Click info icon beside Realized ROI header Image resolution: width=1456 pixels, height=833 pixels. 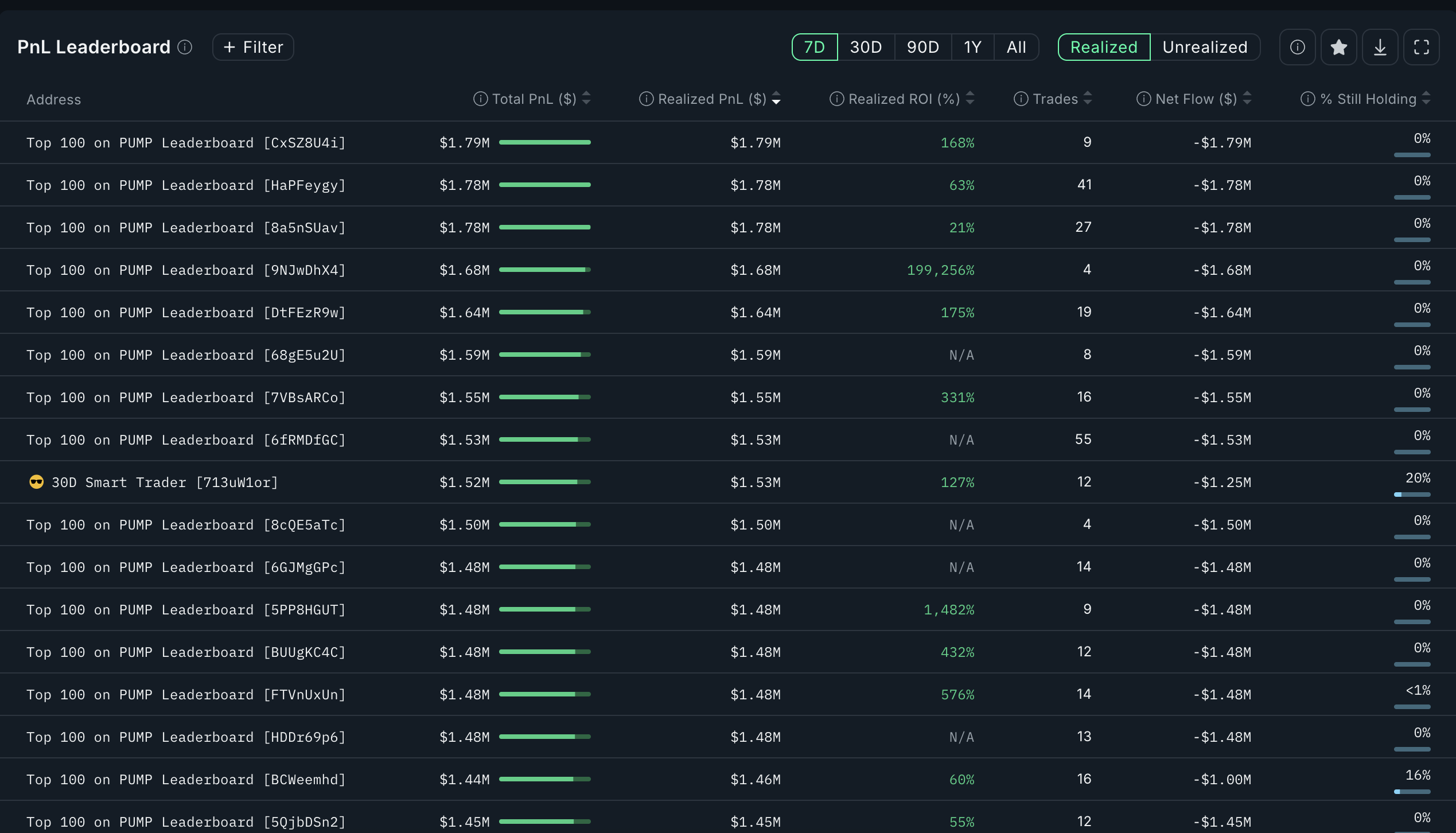coord(836,99)
